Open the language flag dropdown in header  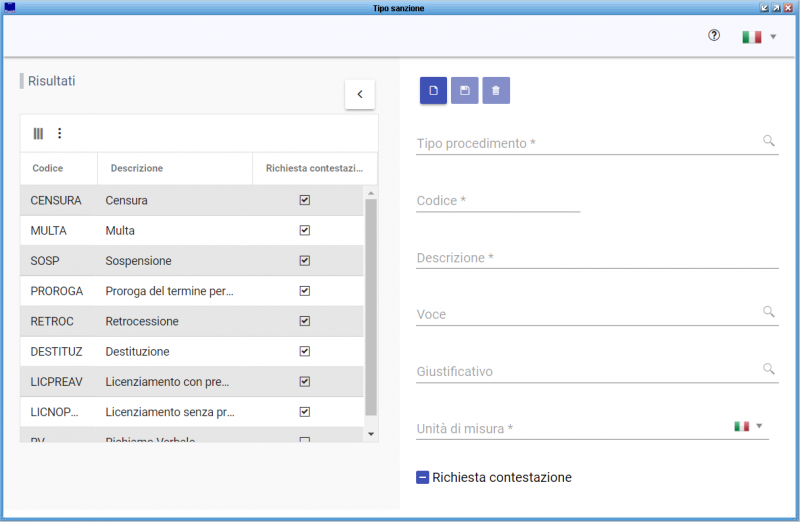(759, 37)
